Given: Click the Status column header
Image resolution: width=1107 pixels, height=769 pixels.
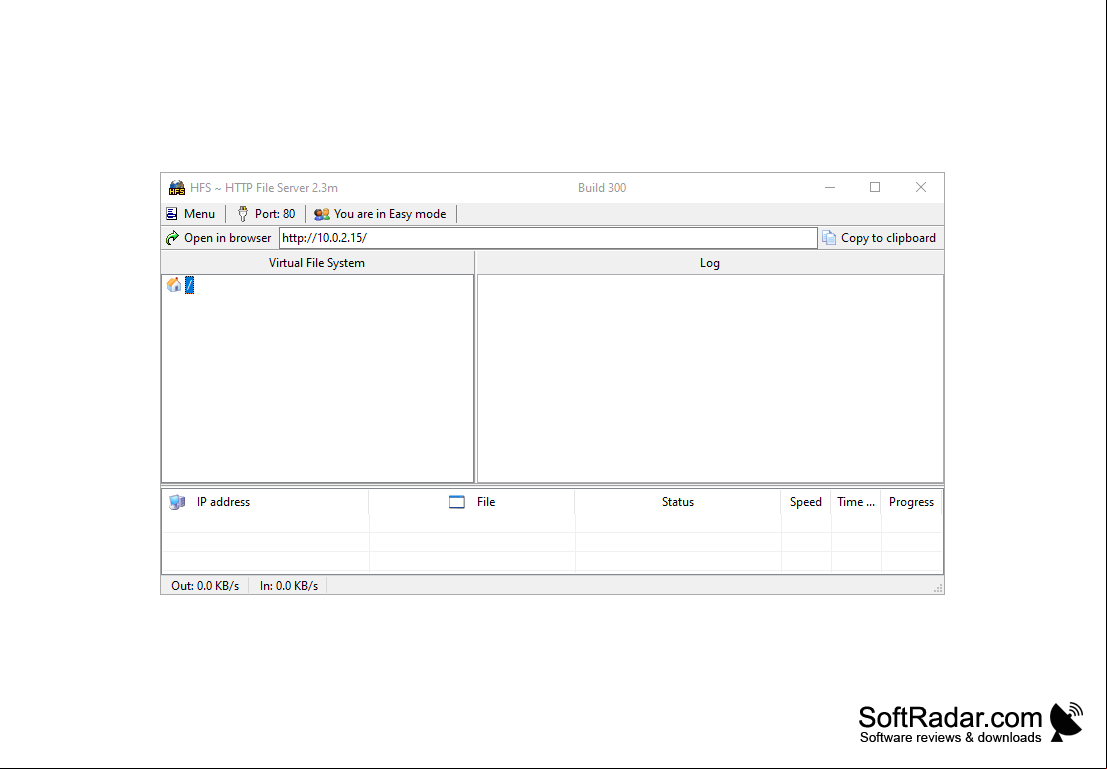Looking at the screenshot, I should 678,502.
